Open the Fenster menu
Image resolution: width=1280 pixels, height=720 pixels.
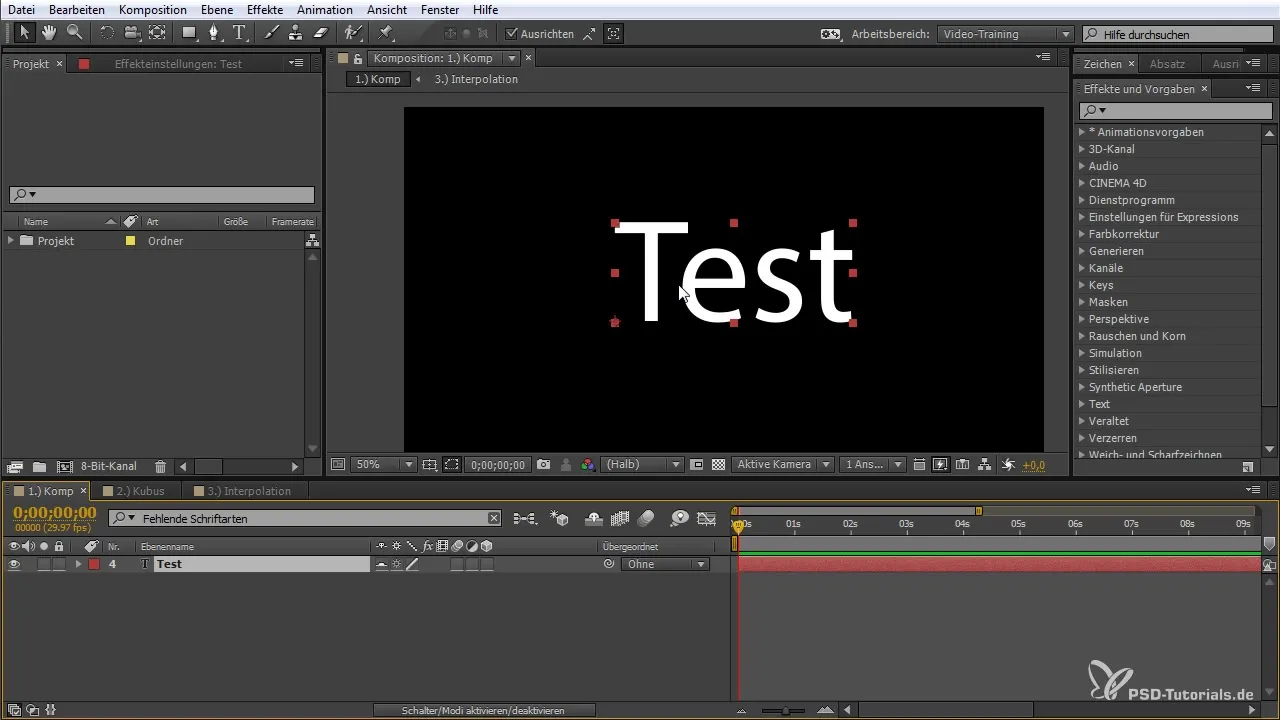point(441,9)
